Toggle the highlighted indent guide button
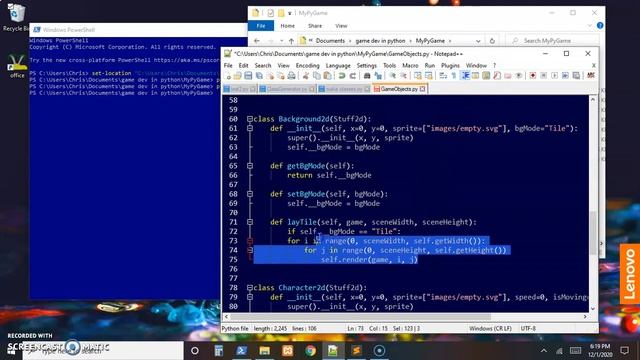Viewport: 640px width, 360px height. (x=465, y=76)
